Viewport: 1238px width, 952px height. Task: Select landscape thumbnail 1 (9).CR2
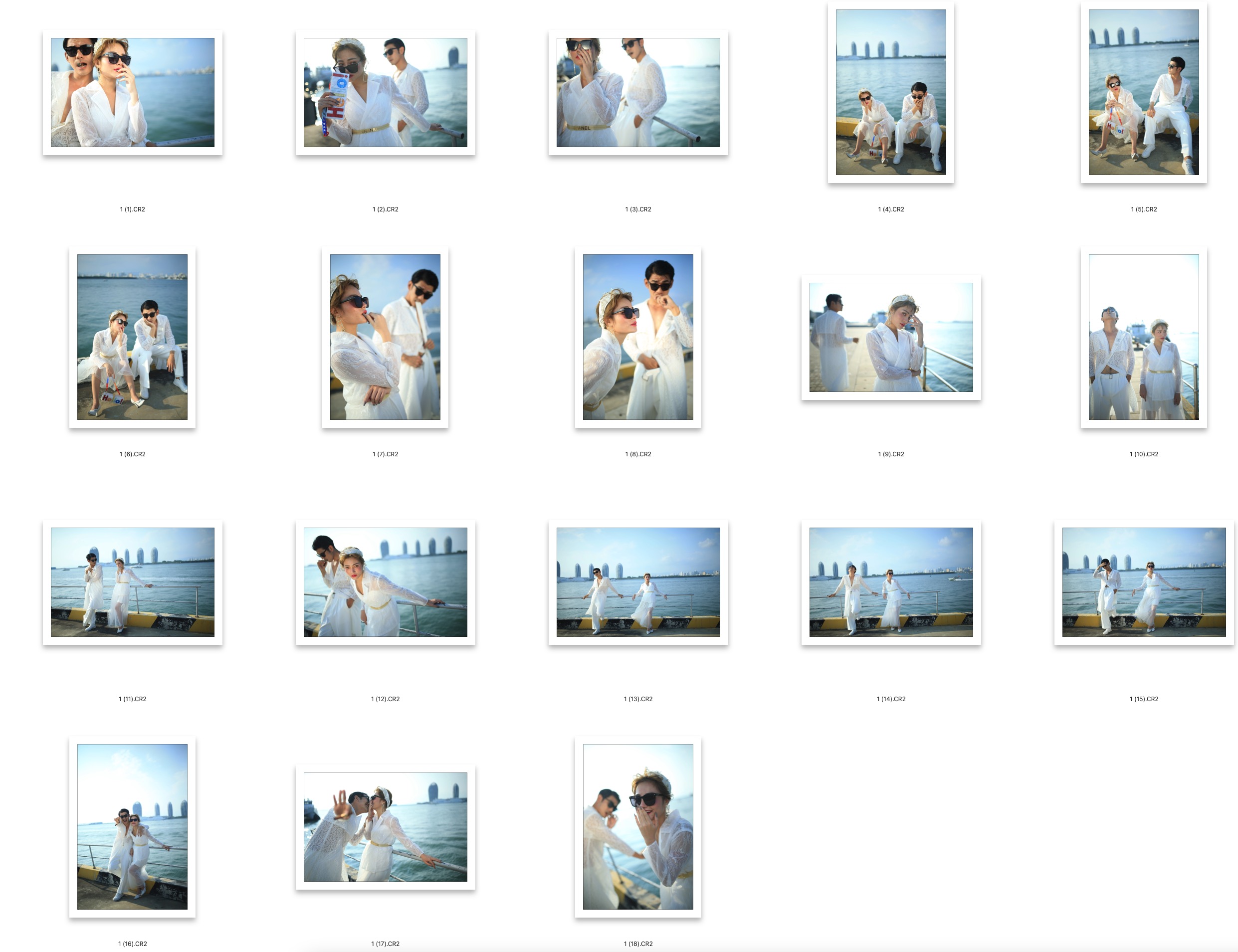click(890, 337)
